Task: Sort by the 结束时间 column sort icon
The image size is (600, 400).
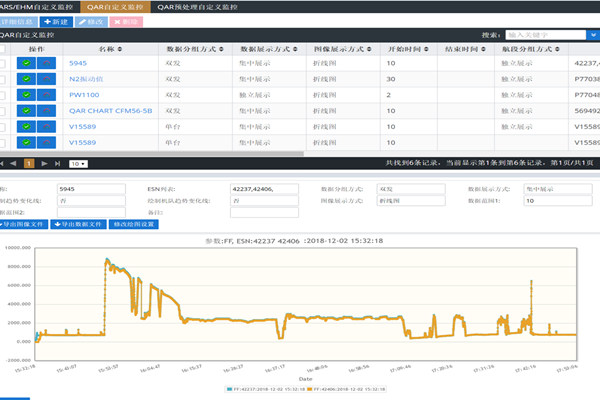Action: click(483, 49)
